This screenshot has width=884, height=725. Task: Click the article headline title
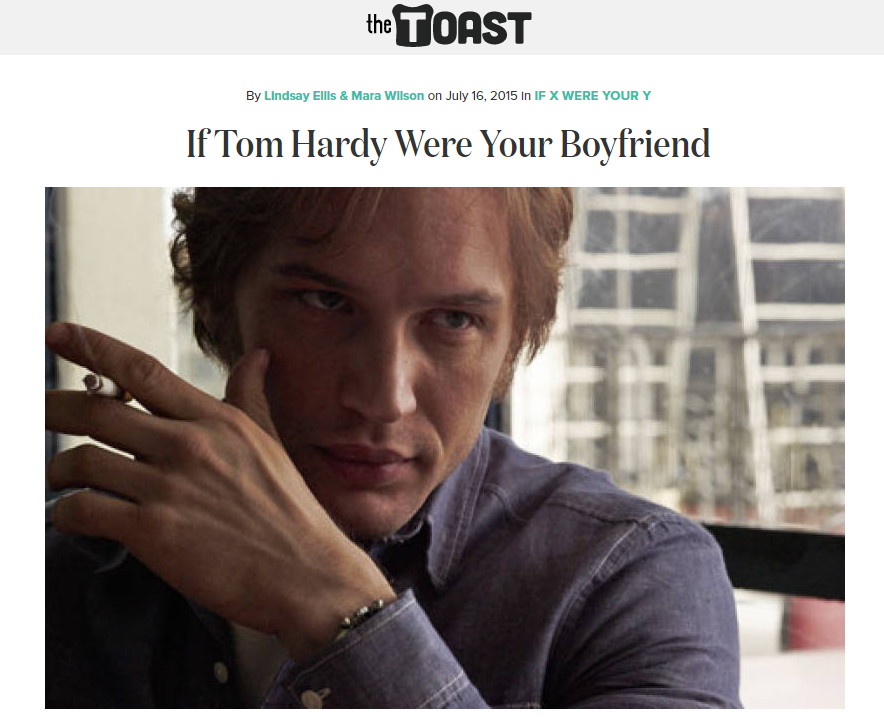pos(448,145)
